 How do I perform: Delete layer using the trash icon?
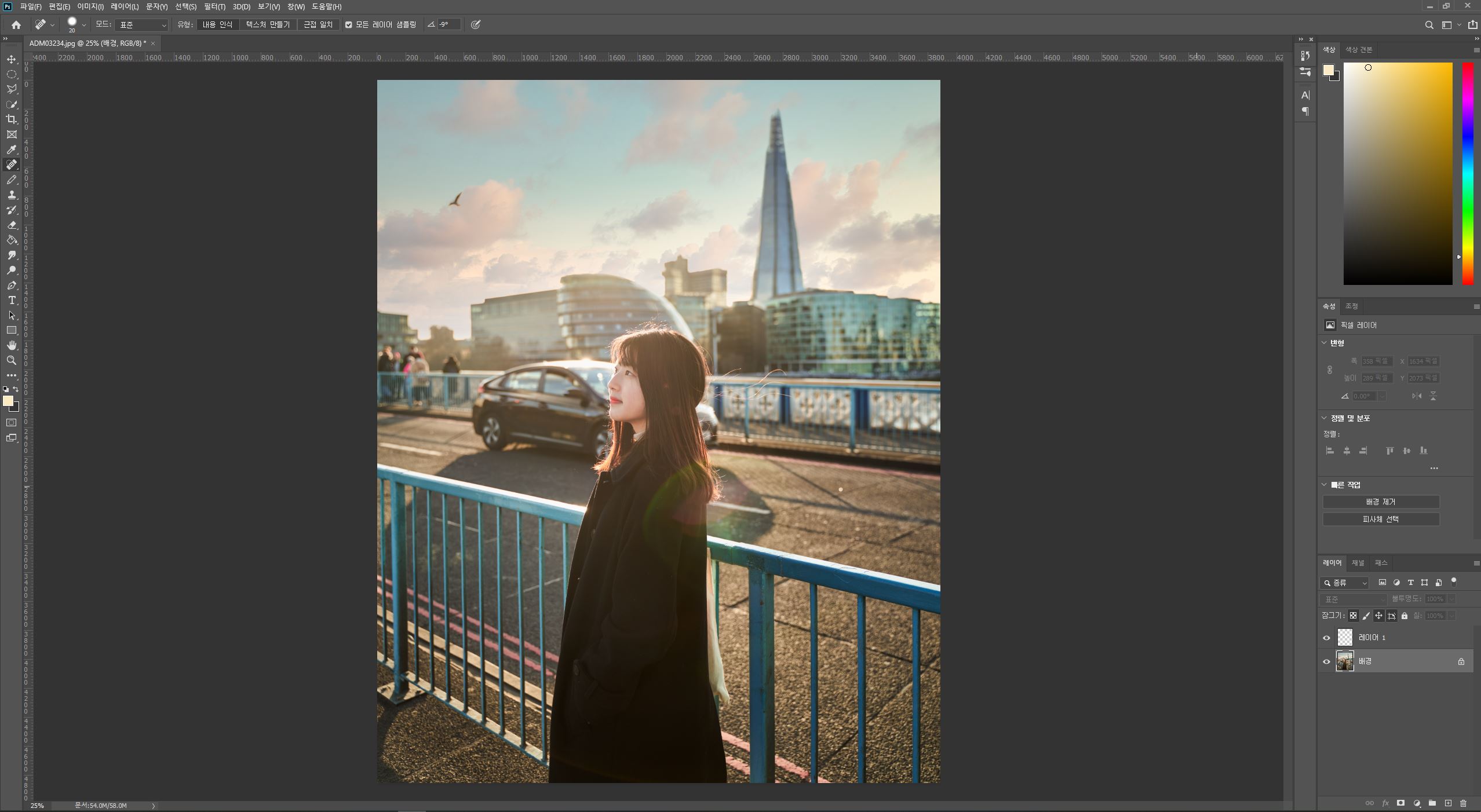(x=1463, y=803)
